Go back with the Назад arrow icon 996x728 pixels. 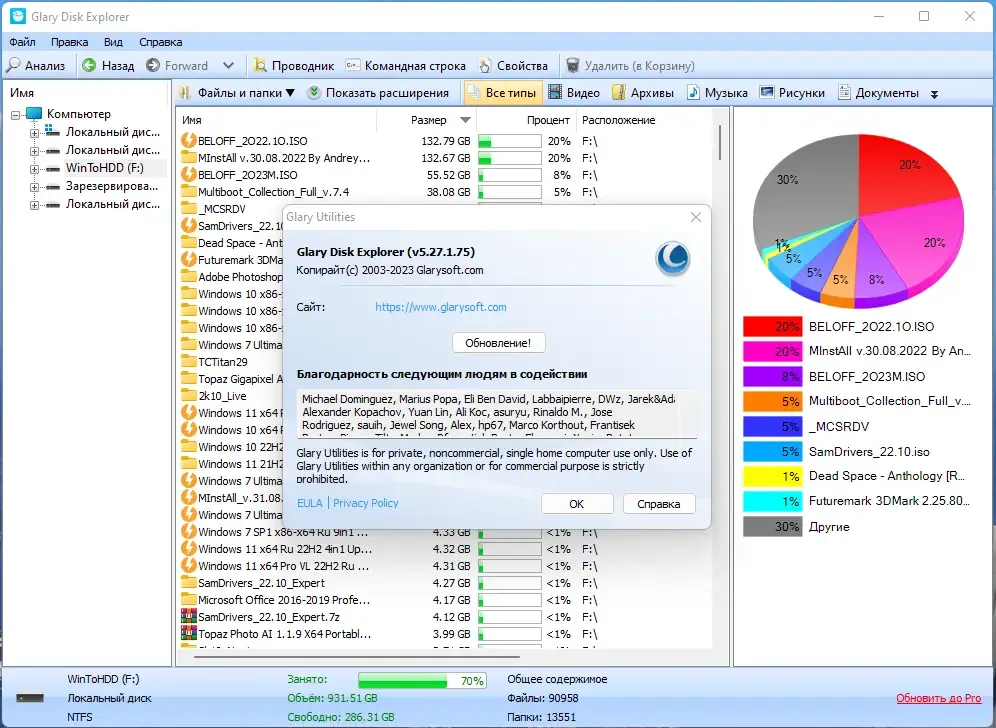coord(90,65)
